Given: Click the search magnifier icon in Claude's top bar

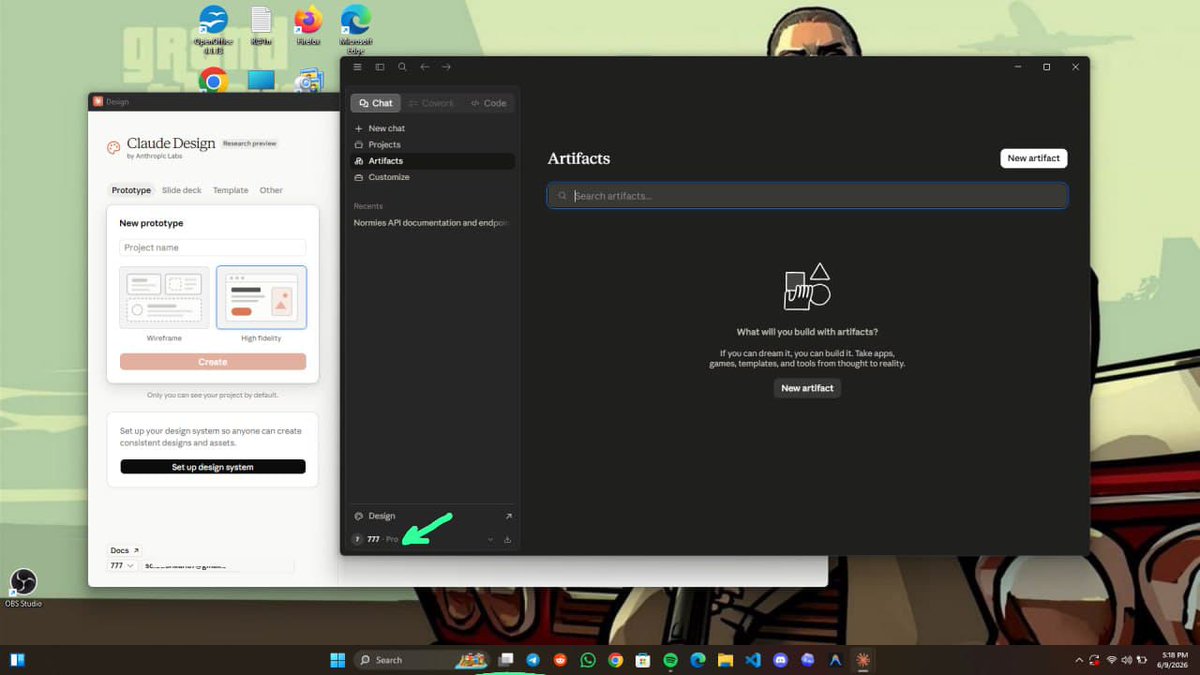Looking at the screenshot, I should tap(402, 67).
